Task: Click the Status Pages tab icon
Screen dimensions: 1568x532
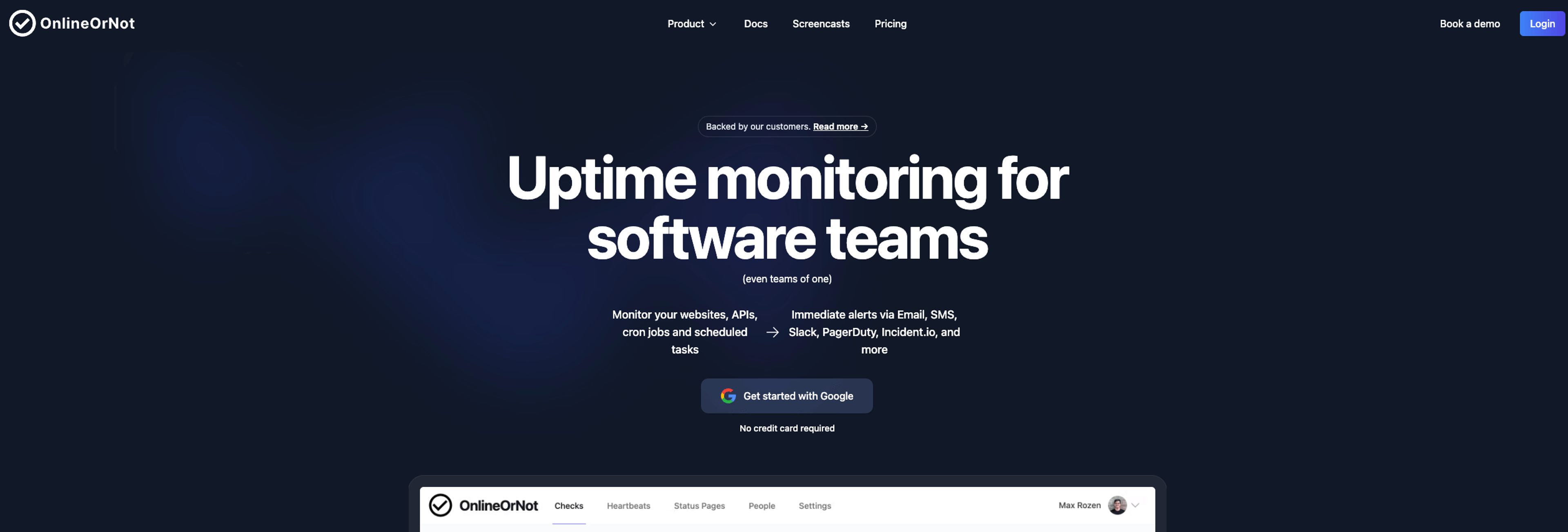Action: point(698,506)
